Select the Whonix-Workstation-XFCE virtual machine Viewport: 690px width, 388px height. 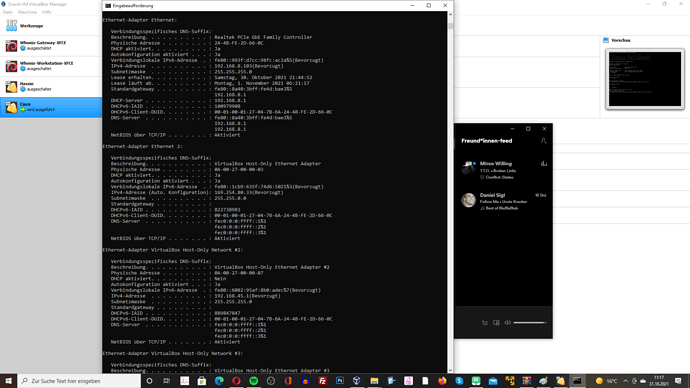51,66
